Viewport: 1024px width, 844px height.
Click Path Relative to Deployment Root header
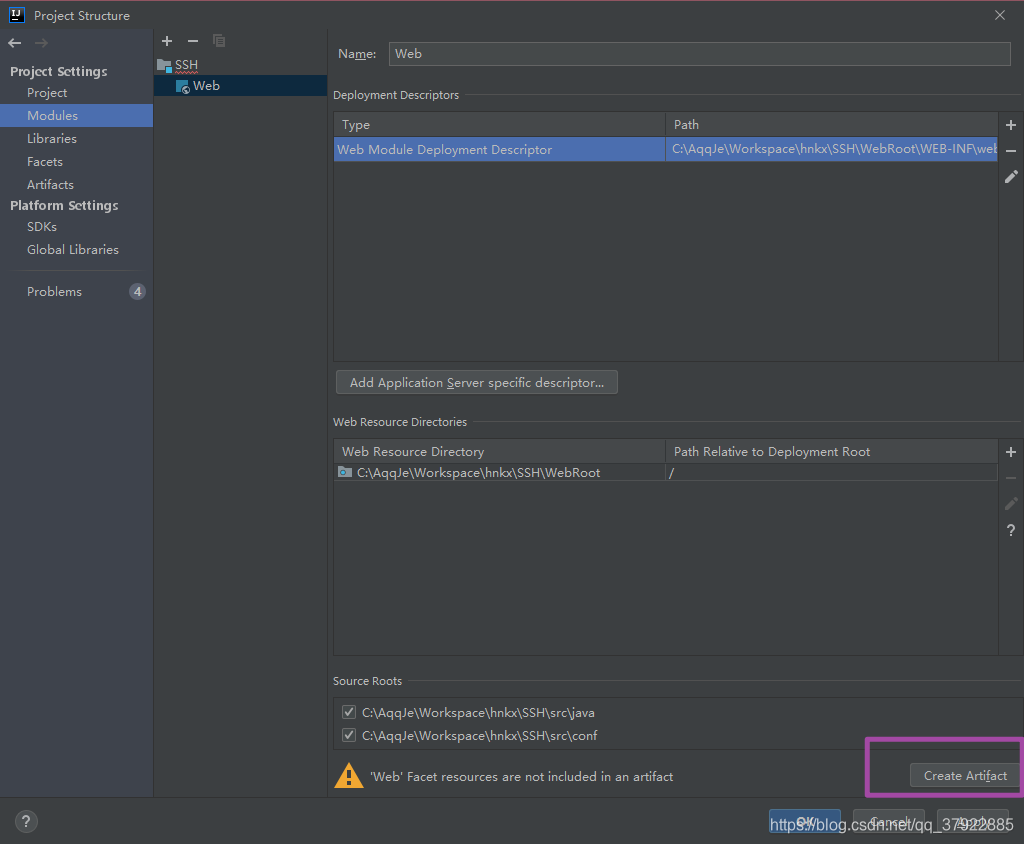[x=831, y=451]
